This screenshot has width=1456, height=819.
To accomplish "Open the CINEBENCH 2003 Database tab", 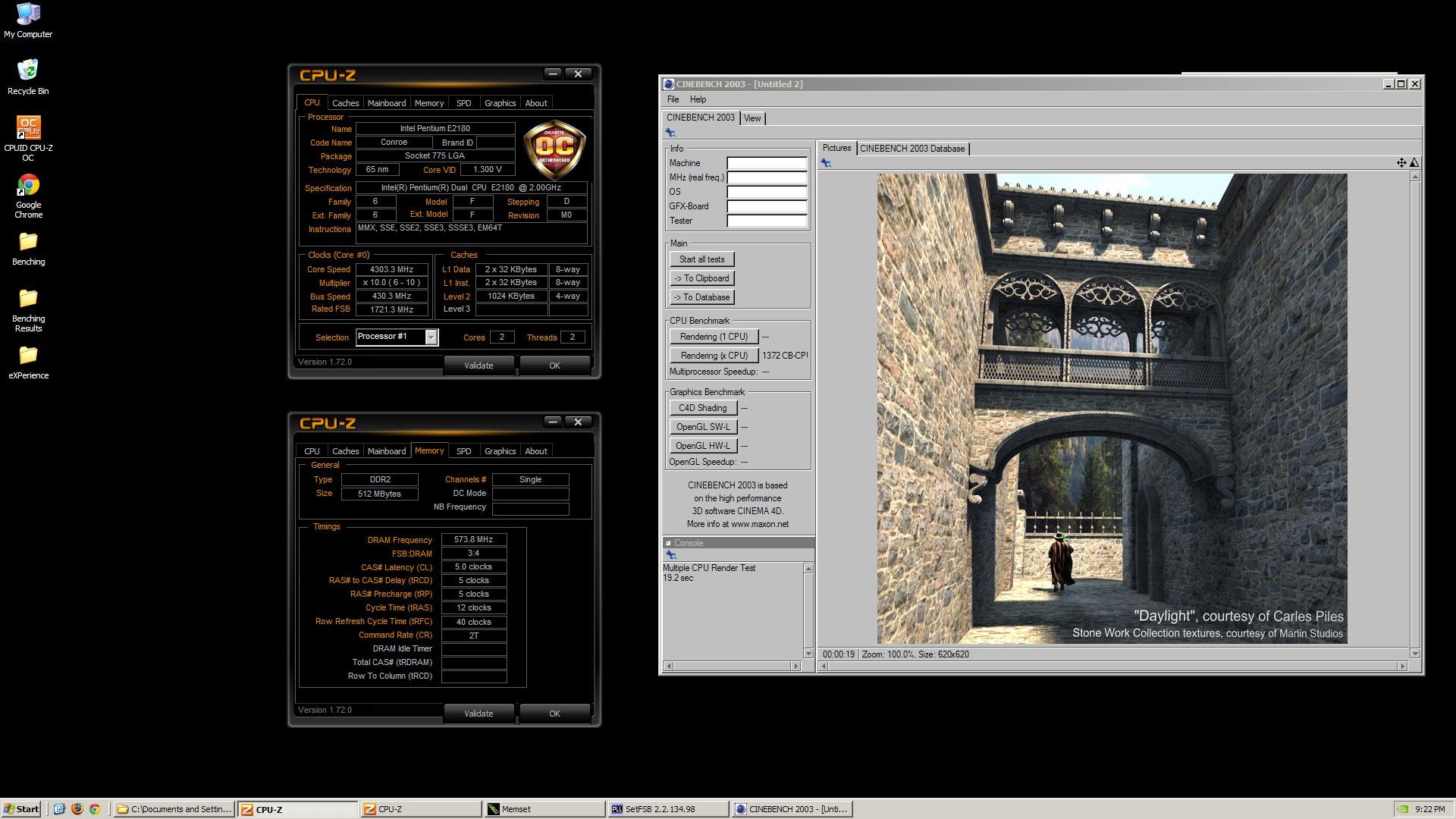I will pos(912,149).
